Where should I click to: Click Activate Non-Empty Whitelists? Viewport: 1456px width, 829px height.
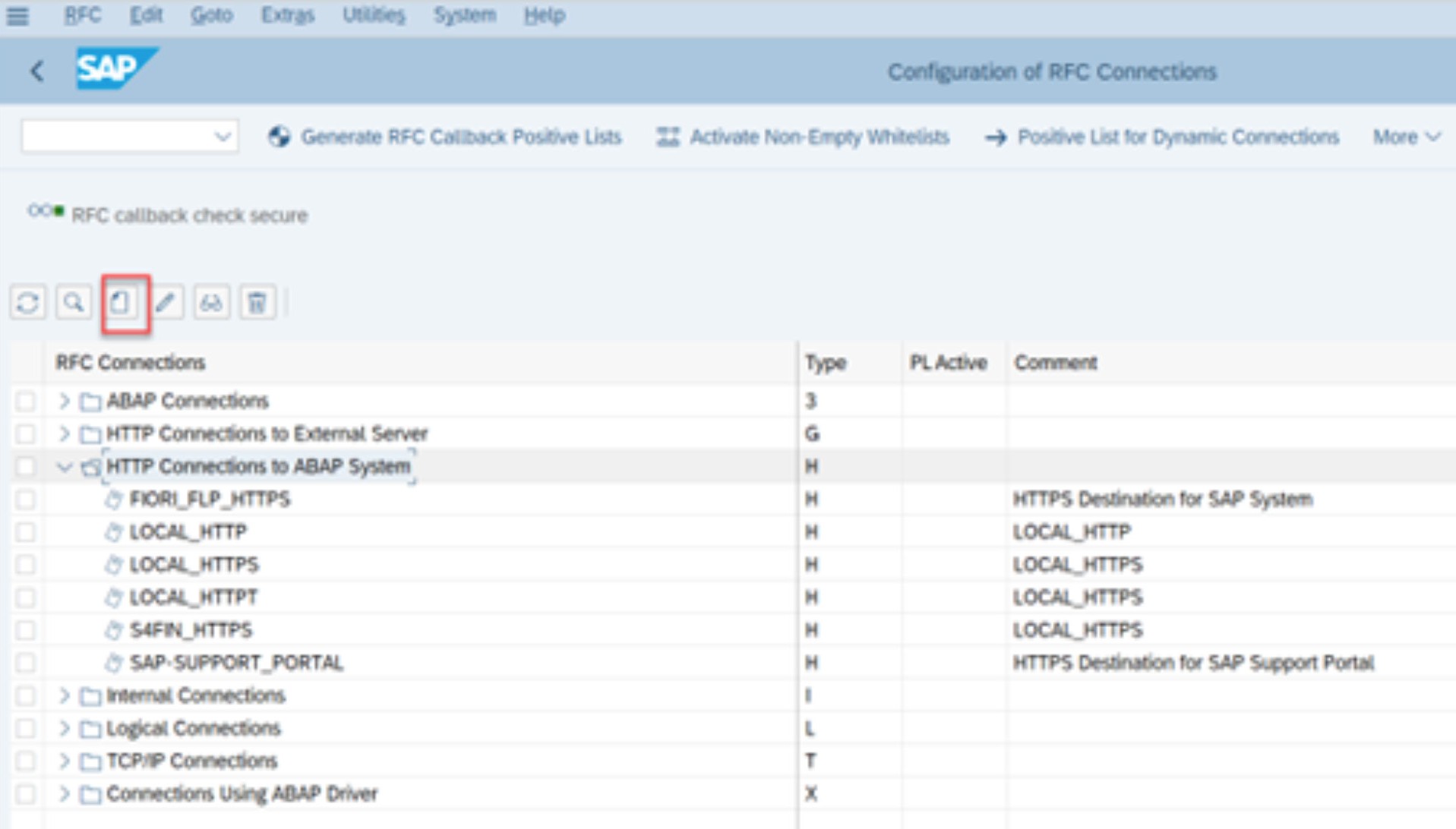click(x=820, y=137)
